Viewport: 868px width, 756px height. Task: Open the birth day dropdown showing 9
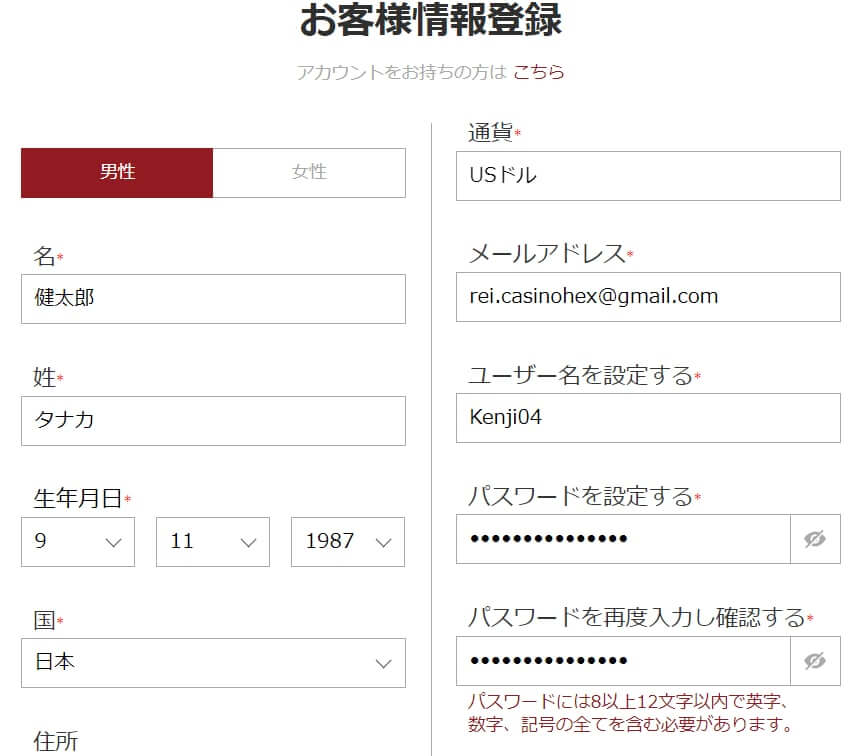pos(78,542)
